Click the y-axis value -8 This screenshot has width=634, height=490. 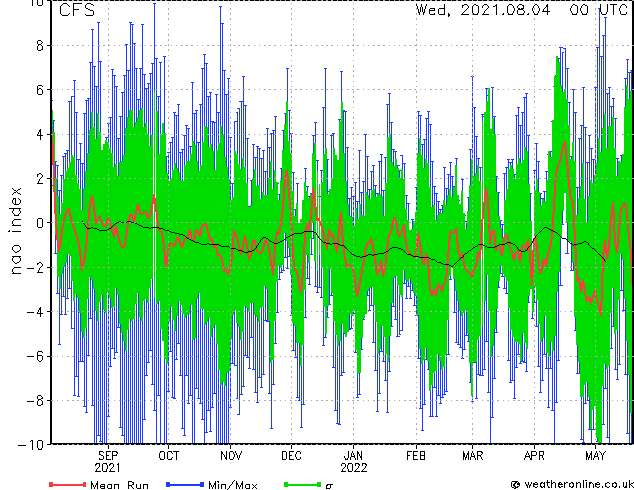pyautogui.click(x=35, y=401)
